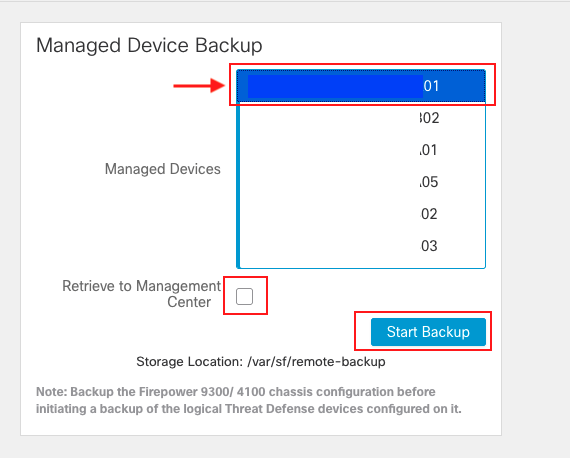This screenshot has height=458, width=570.
Task: Pick the third listed device ending .01
Action: pos(362,150)
